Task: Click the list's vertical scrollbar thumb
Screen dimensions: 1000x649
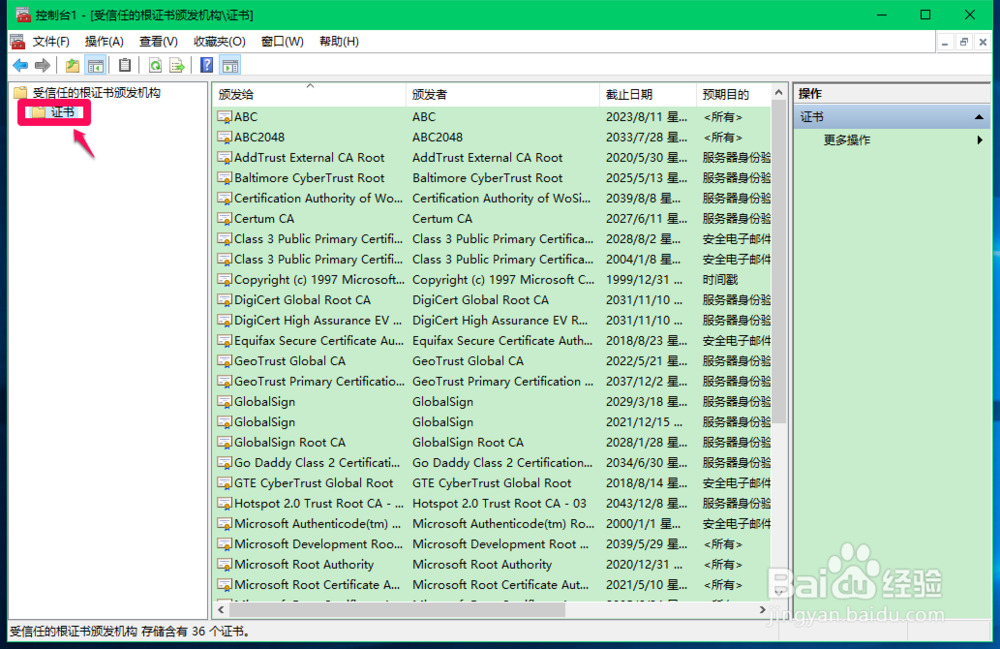Action: [x=779, y=262]
